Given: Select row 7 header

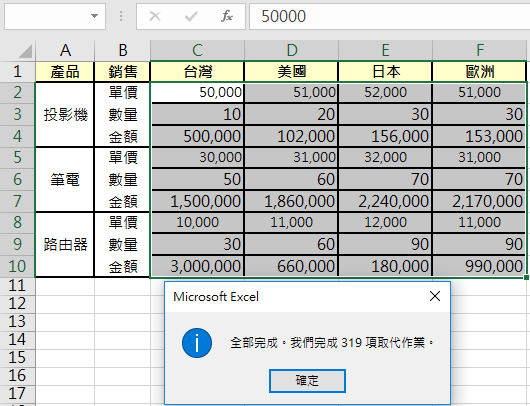Looking at the screenshot, I should 17,201.
